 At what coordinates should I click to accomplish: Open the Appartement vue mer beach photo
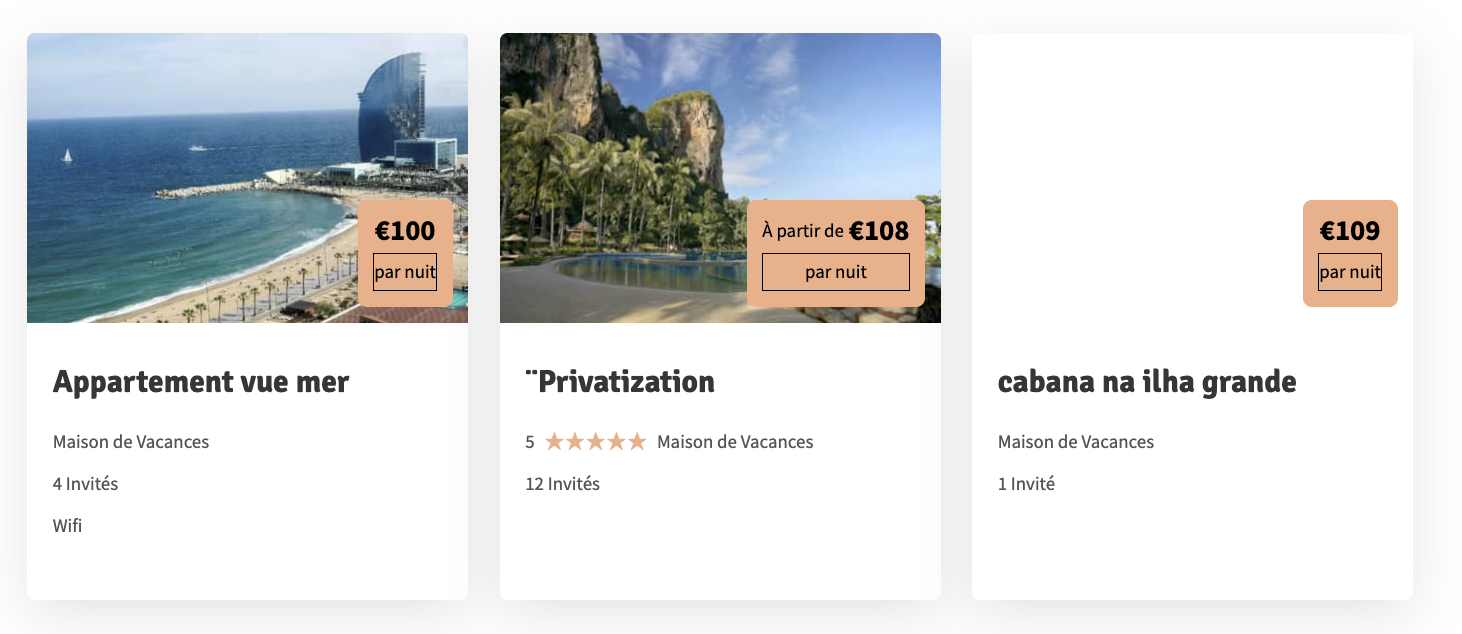190,180
